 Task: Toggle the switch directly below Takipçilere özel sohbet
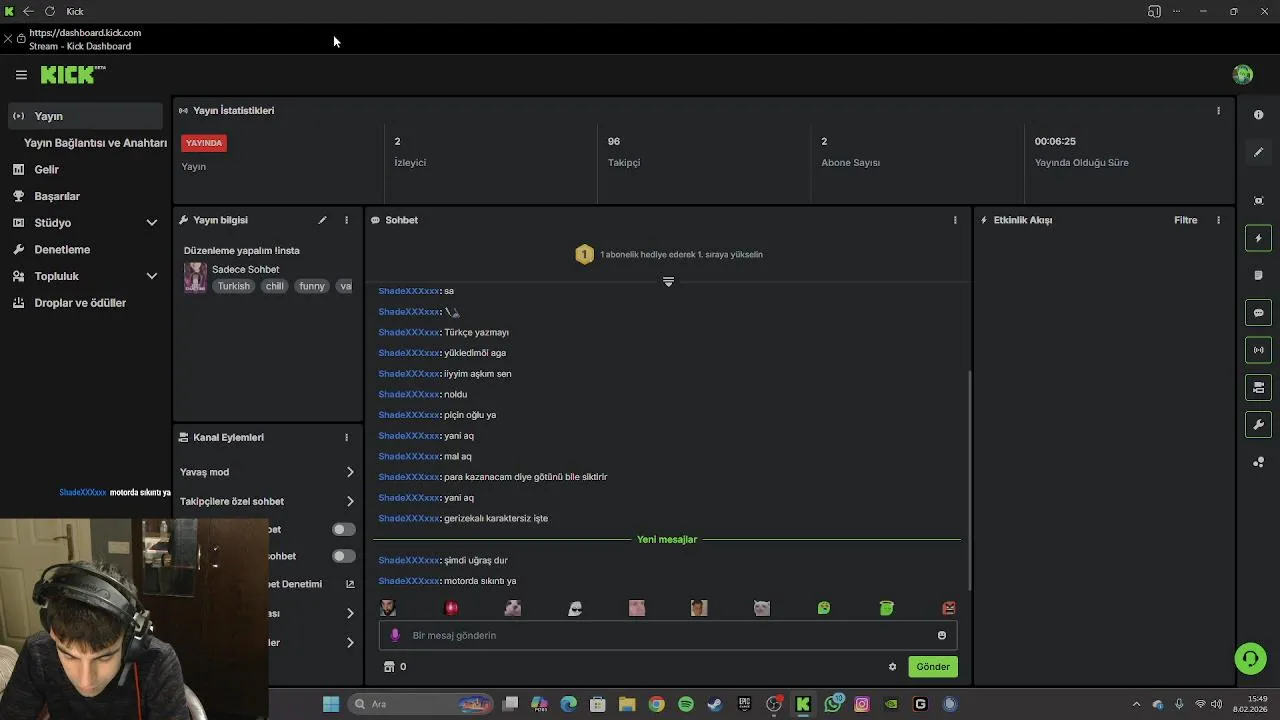tap(343, 529)
